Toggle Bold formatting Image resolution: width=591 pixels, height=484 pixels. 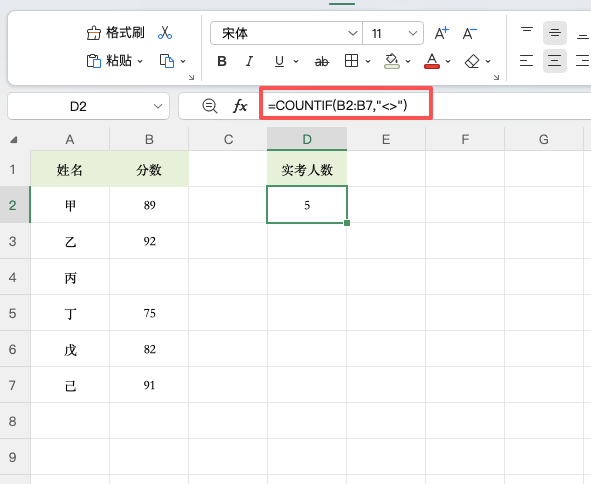[x=222, y=61]
